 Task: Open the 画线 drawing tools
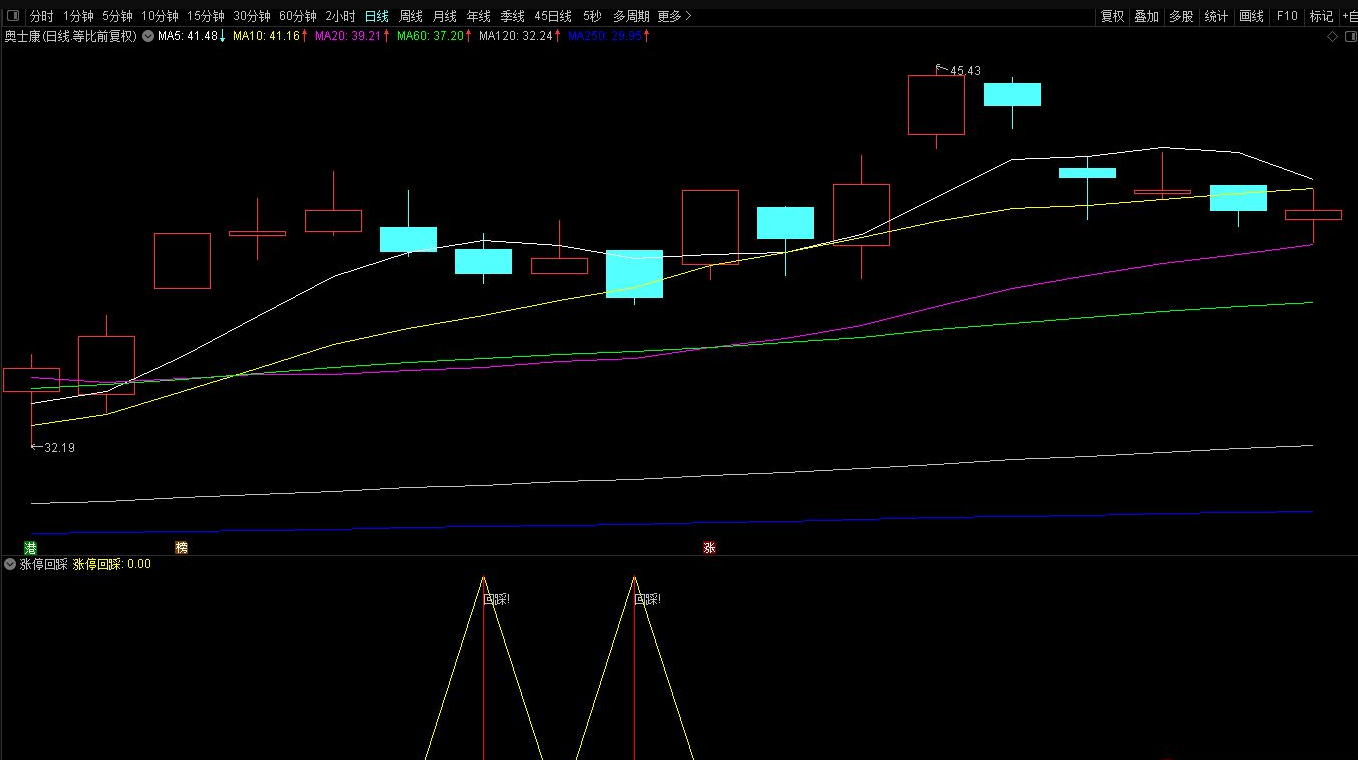[x=1251, y=16]
